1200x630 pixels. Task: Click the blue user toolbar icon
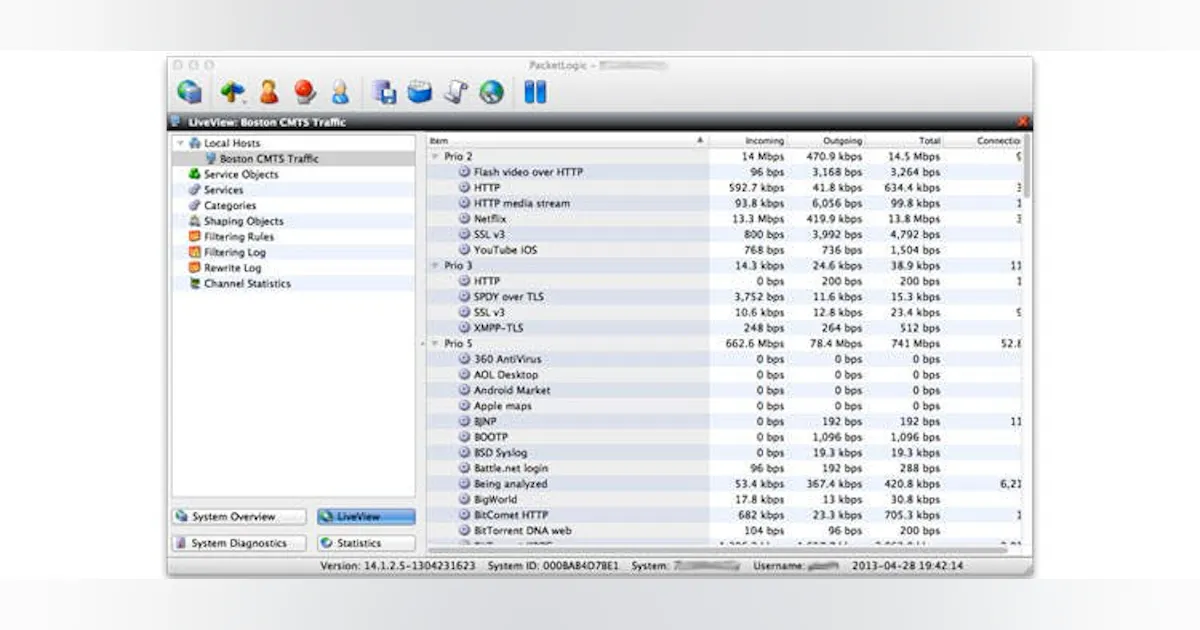point(340,92)
